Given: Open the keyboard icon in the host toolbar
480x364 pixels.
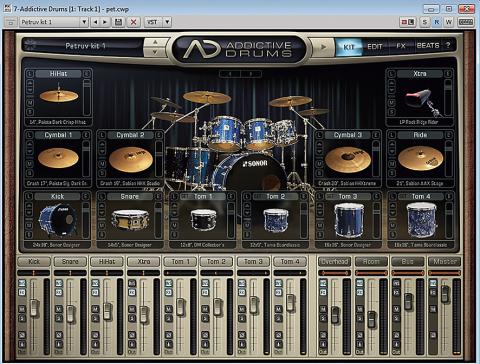Looking at the screenshot, I should [x=466, y=22].
